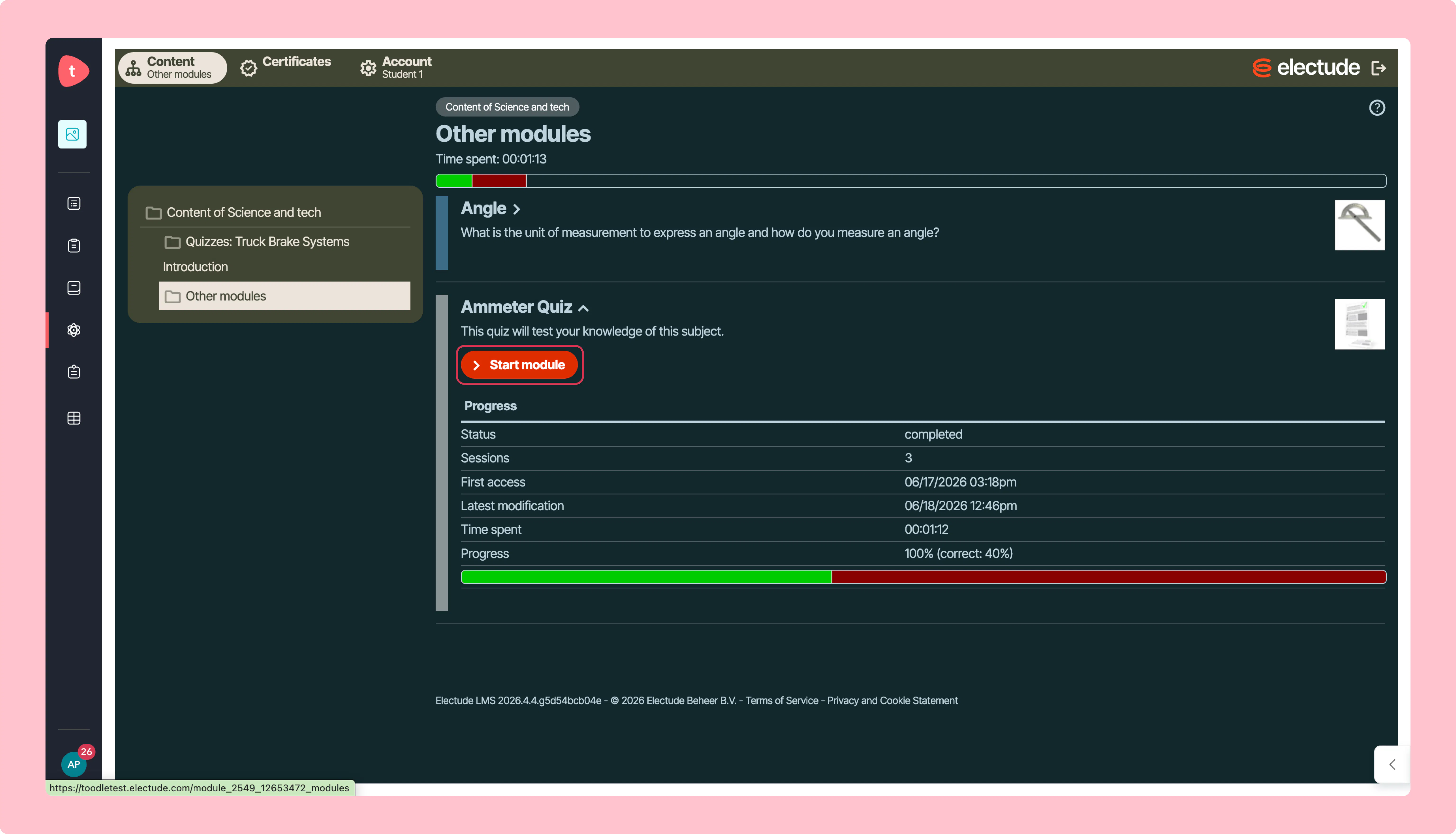Screen dimensions: 1456x834
Task: Open Quizzes: Truck Brake Systems in the tree
Action: [268, 242]
